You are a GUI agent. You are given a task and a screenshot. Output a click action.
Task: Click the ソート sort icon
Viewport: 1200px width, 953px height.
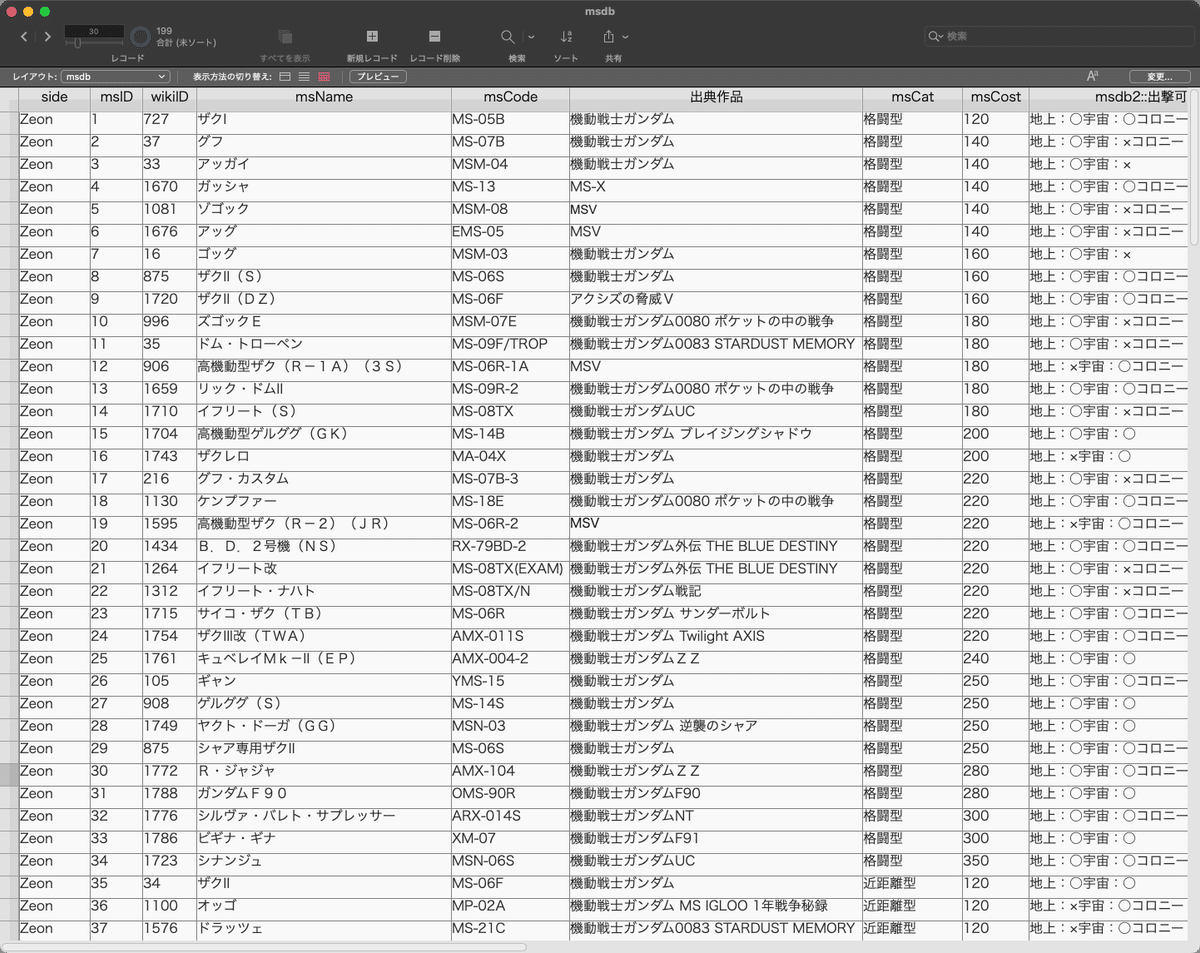coord(566,37)
